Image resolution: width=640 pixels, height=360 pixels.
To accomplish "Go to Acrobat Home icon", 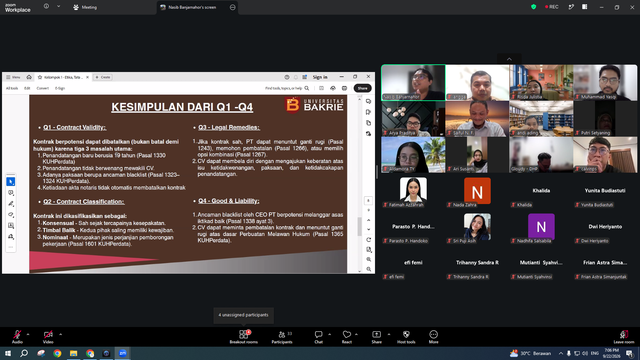I will tap(29, 77).
